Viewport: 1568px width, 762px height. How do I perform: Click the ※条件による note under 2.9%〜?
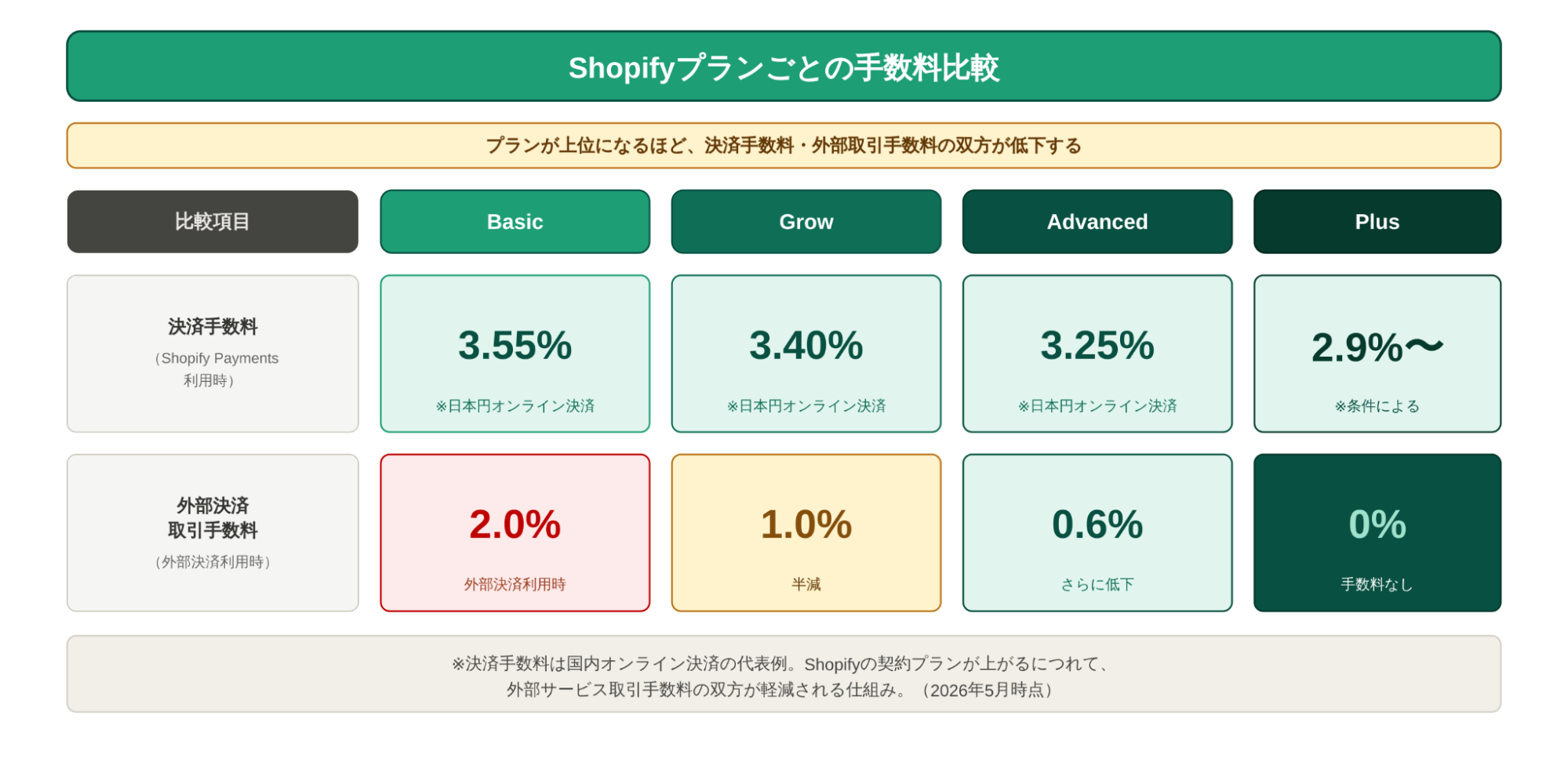1377,406
